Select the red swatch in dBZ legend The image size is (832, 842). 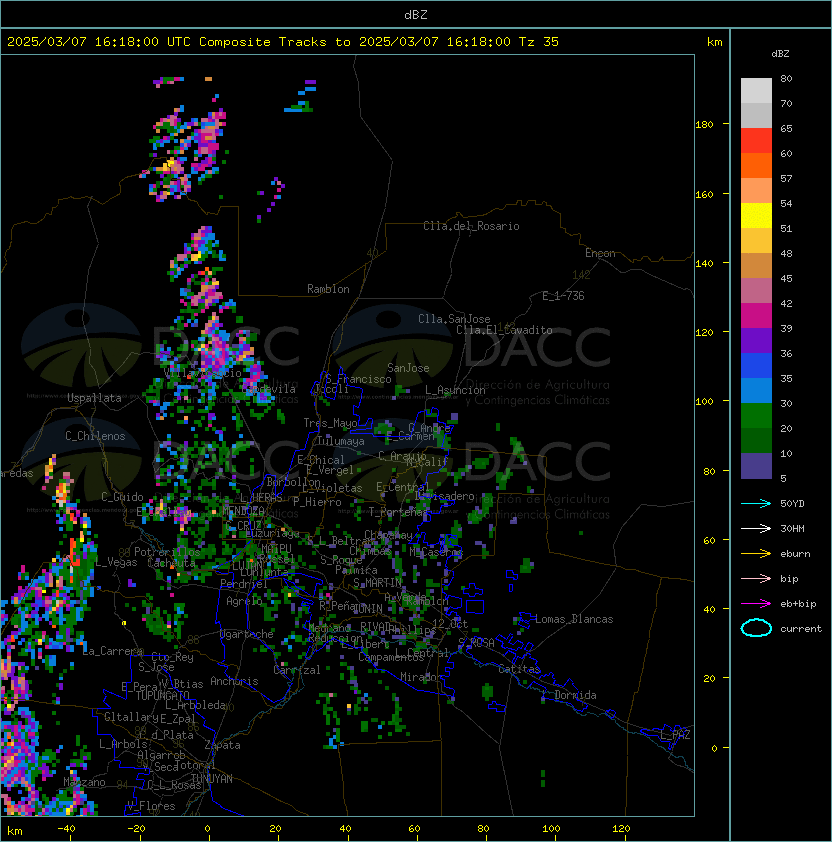coord(756,140)
